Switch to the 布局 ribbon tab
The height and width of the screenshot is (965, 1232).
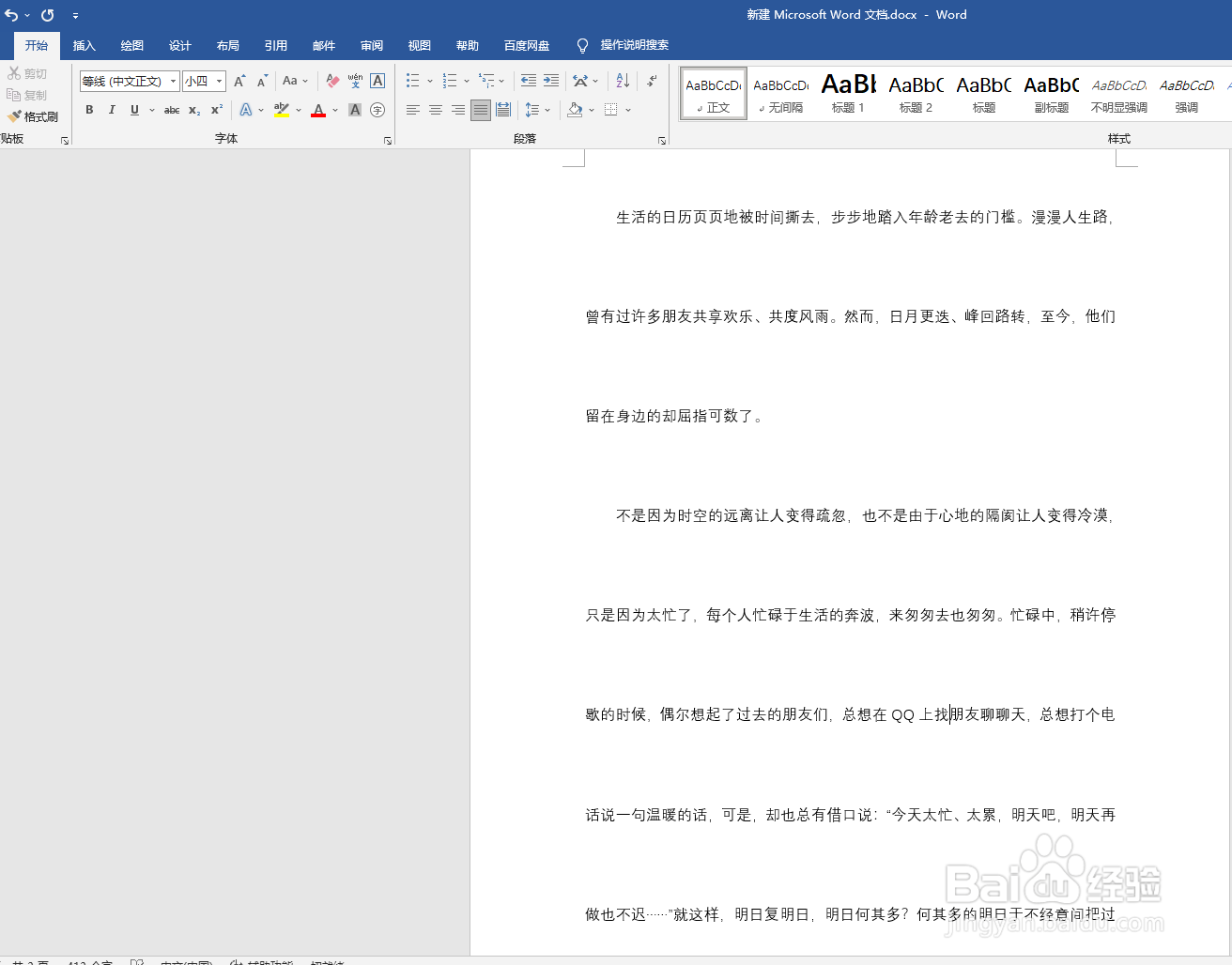tap(228, 45)
